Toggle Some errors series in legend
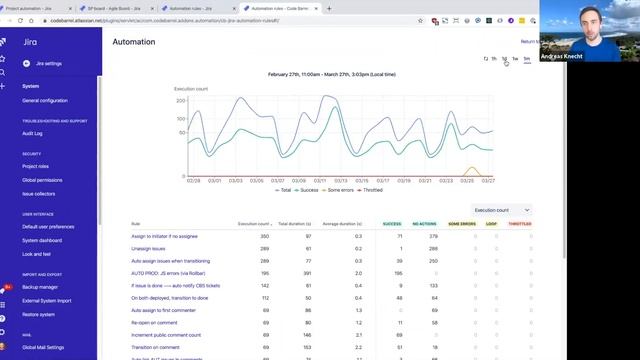 coord(338,190)
